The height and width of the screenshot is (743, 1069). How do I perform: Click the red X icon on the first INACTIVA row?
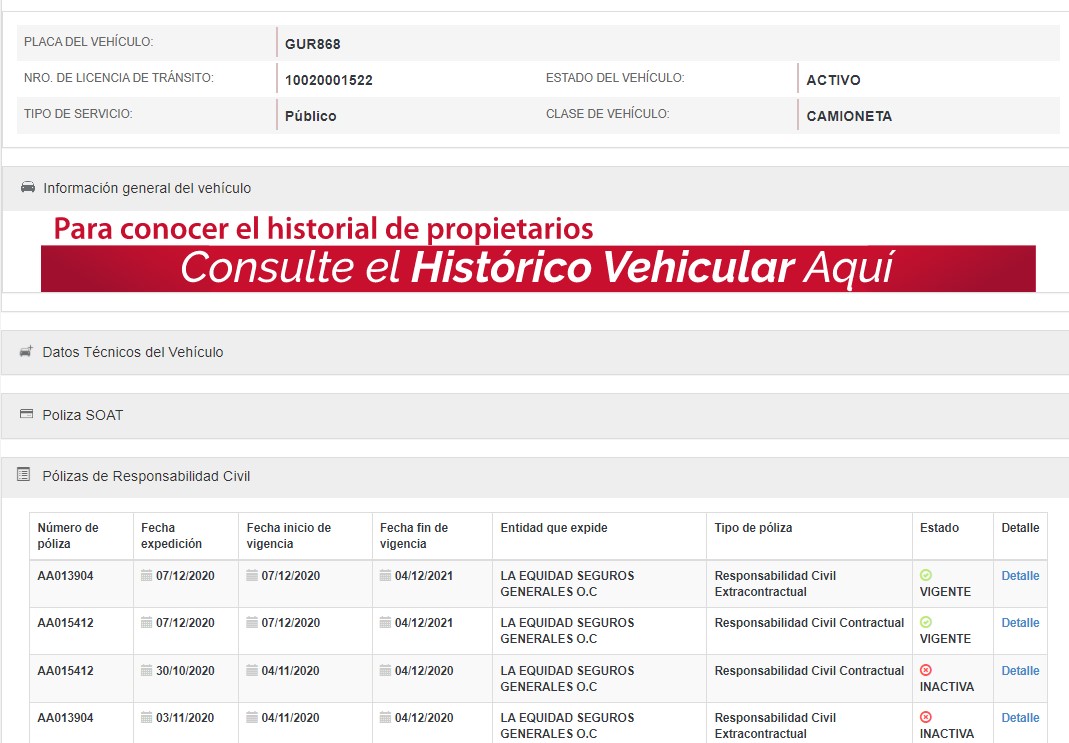[x=925, y=670]
